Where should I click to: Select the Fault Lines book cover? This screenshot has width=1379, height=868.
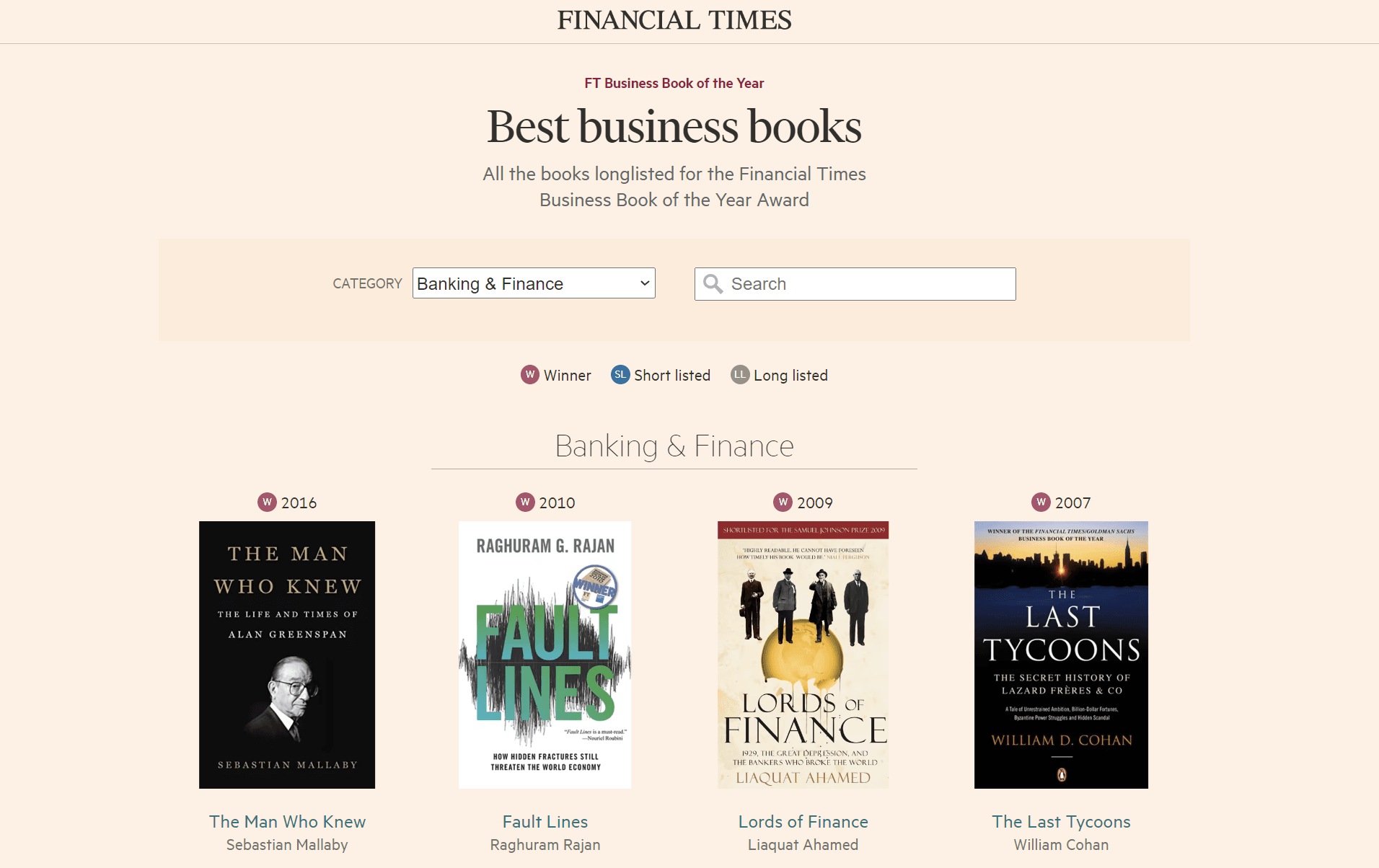[545, 655]
